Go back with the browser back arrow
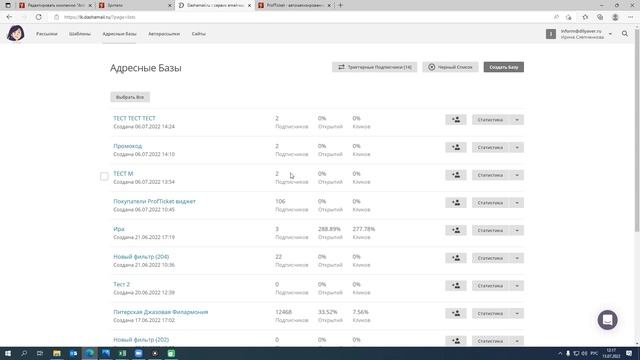 (9, 17)
